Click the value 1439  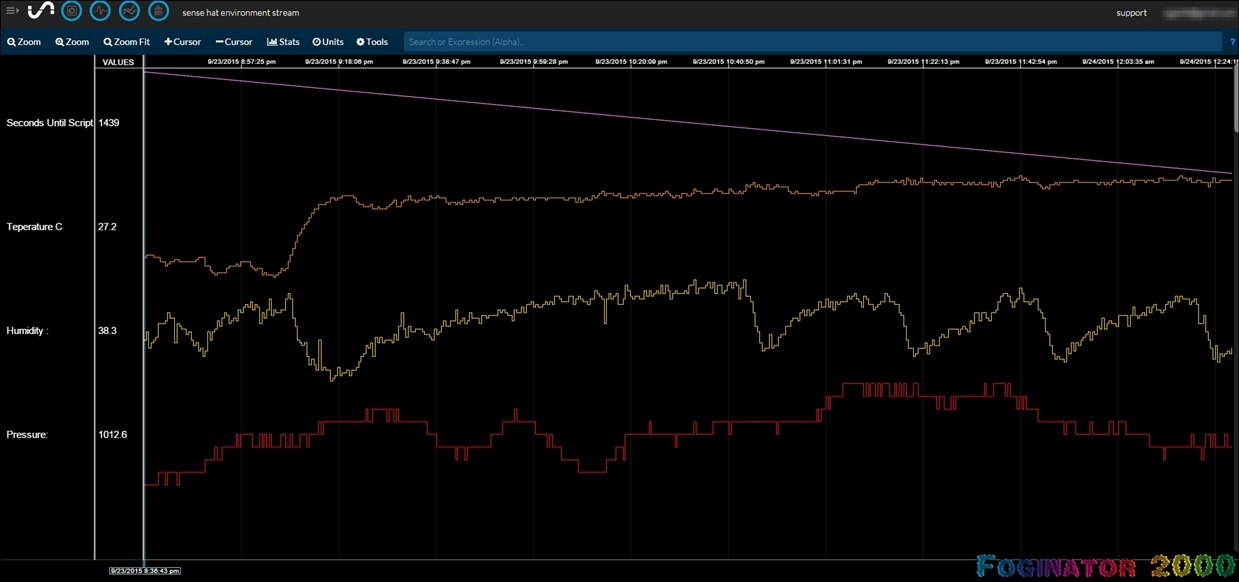click(109, 123)
